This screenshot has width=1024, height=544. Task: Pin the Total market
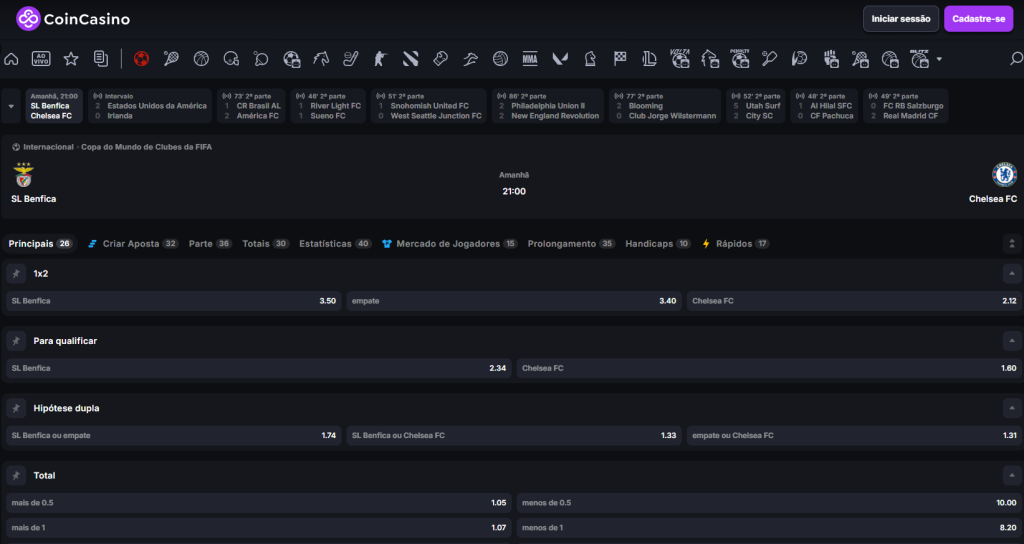16,475
